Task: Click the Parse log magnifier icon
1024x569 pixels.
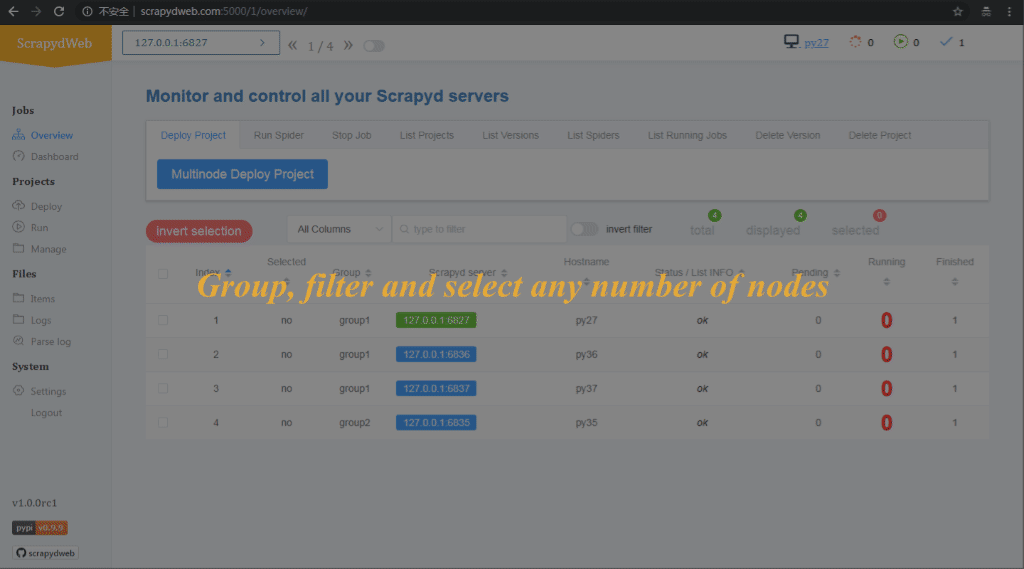Action: 18,341
